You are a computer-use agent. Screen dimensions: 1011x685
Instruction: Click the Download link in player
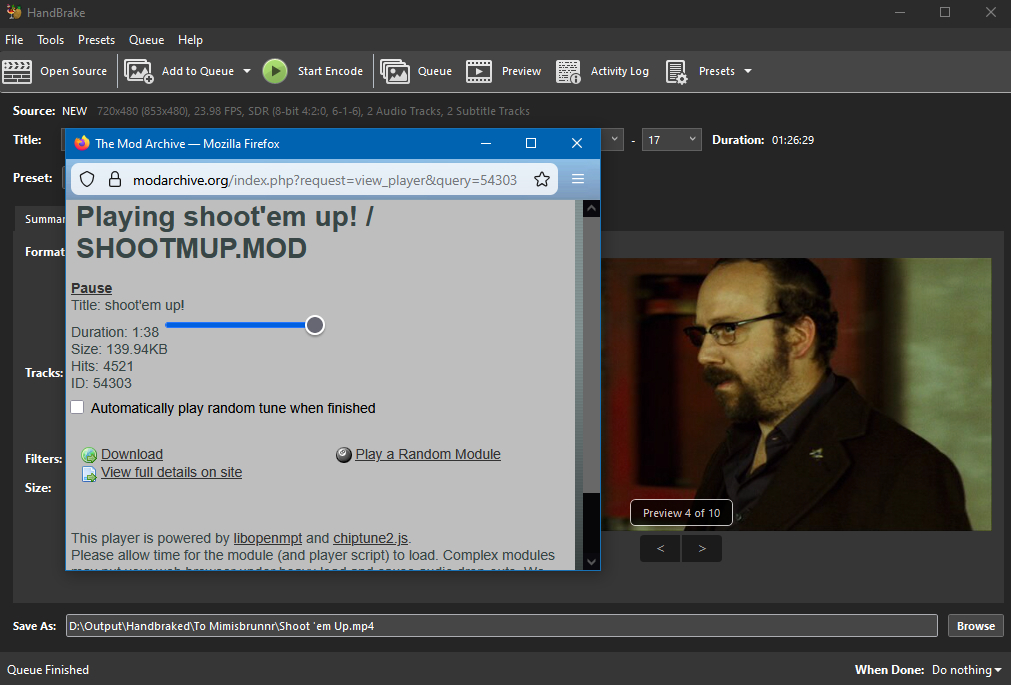[131, 454]
